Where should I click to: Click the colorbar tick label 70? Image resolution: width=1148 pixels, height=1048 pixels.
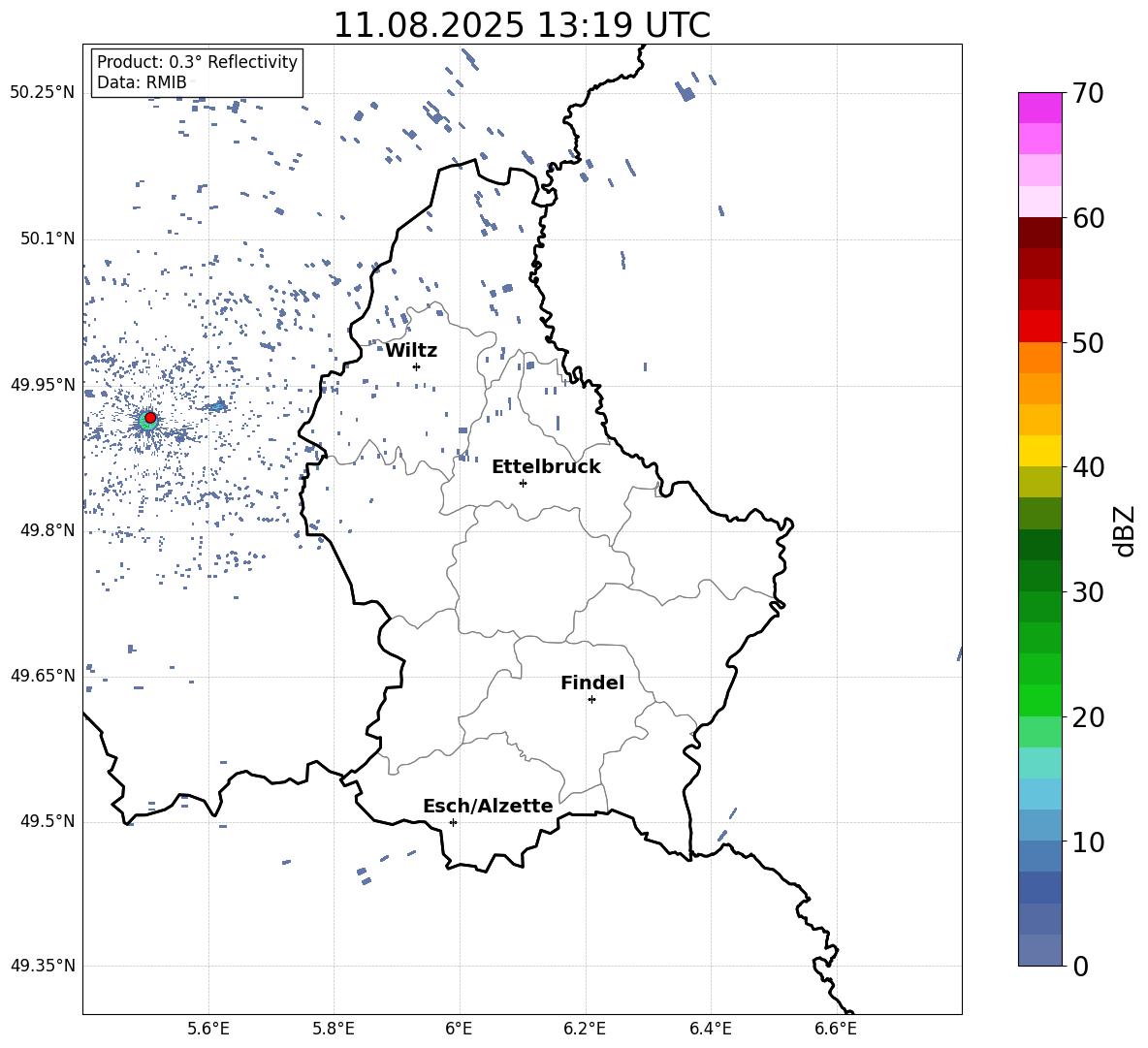[1088, 93]
